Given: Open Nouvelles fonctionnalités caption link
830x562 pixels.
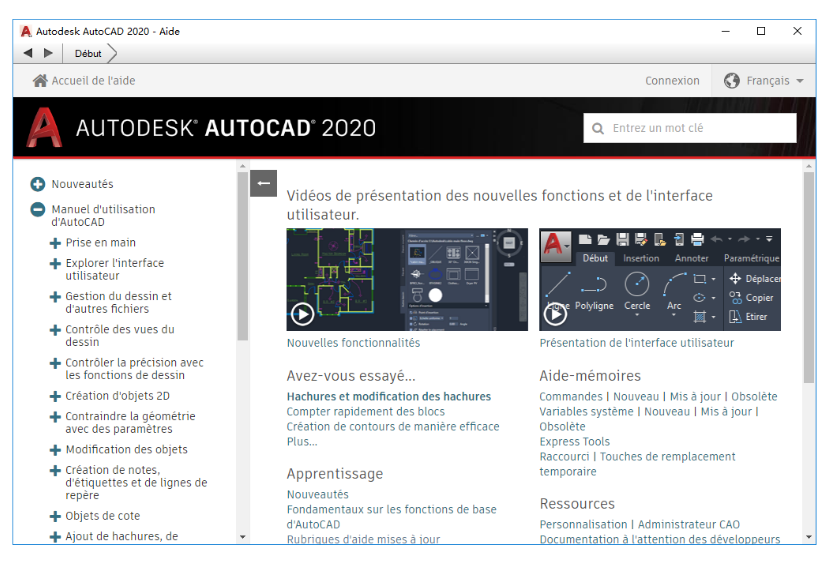Looking at the screenshot, I should coord(353,343).
